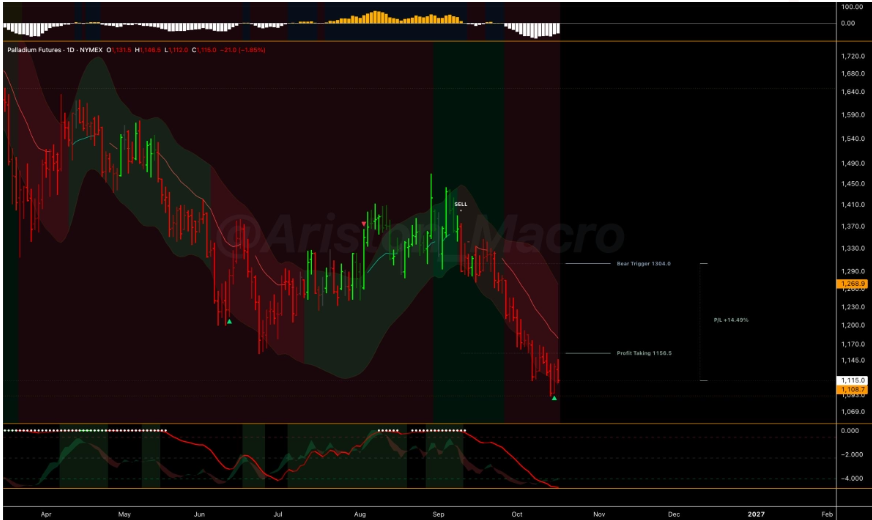The height and width of the screenshot is (520, 872).
Task: Click the 1,720.0 price axis label
Action: [x=853, y=56]
